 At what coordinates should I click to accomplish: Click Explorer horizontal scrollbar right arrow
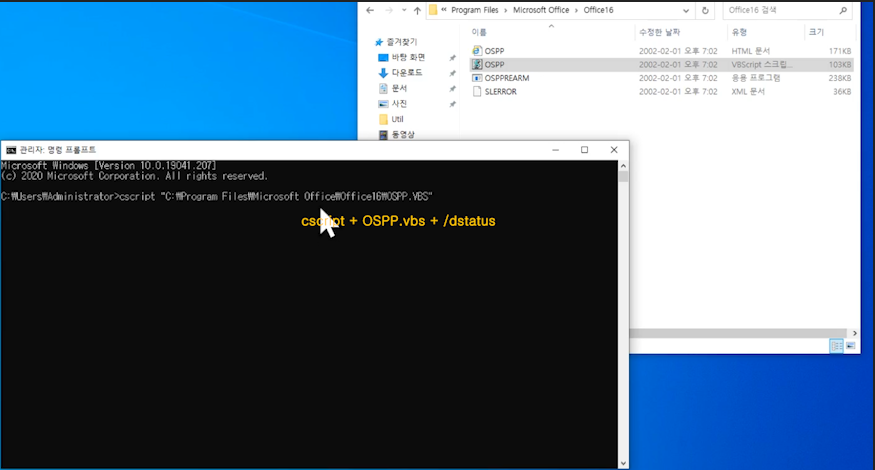pyautogui.click(x=854, y=333)
